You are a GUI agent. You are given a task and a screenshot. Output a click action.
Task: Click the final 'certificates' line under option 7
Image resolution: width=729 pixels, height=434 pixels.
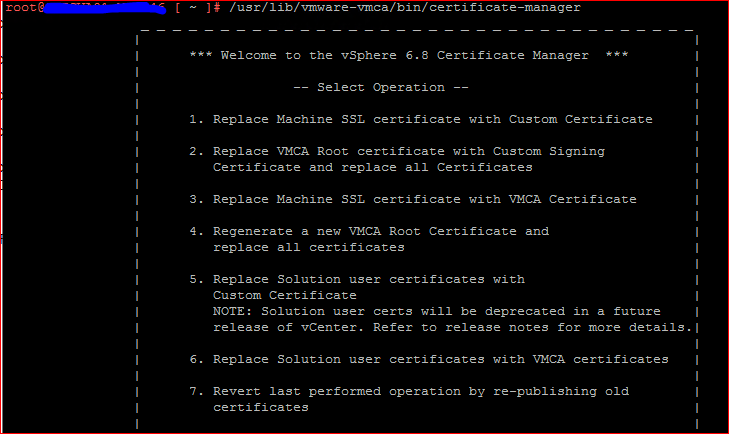click(x=260, y=407)
